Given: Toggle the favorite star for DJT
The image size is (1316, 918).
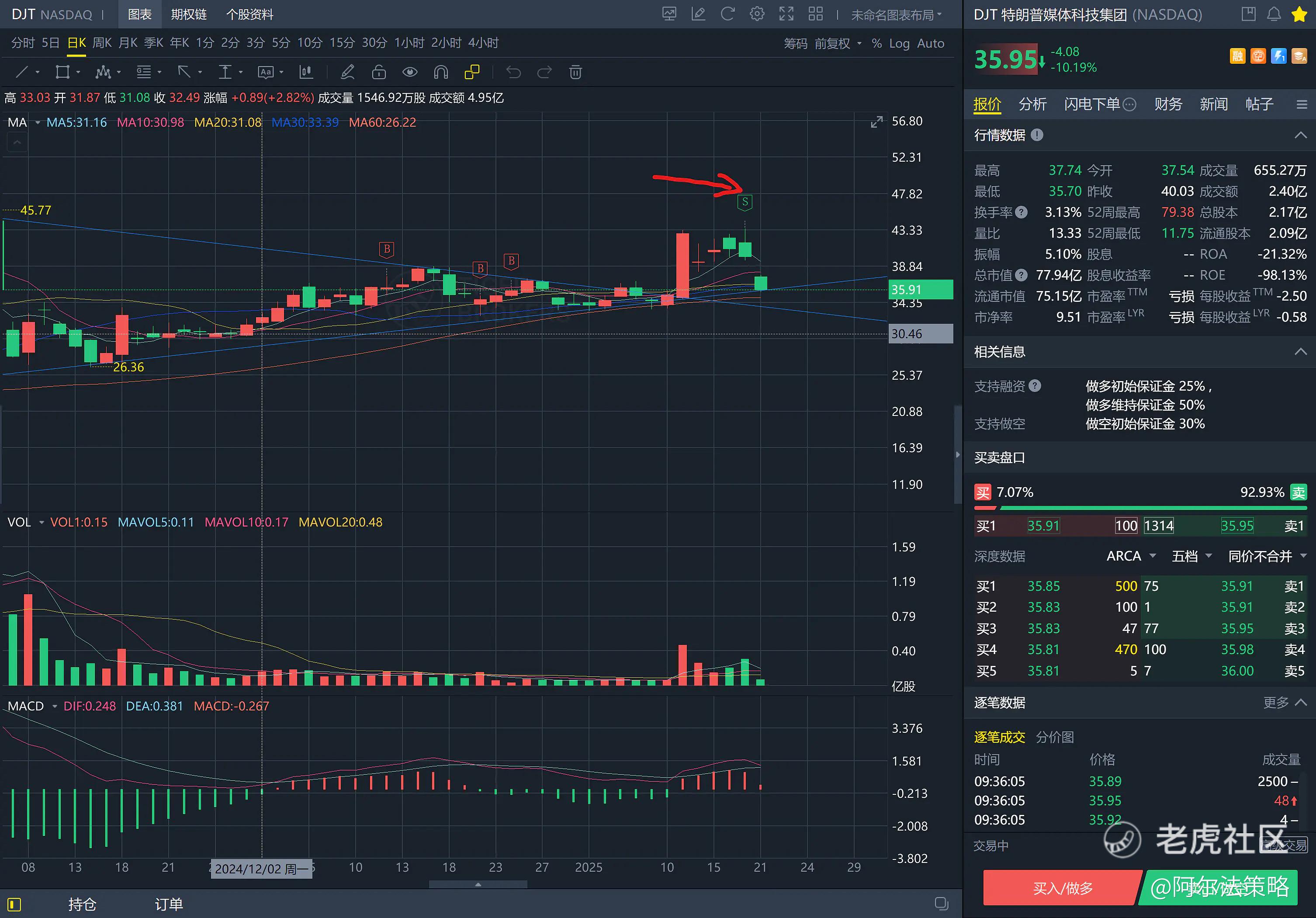Looking at the screenshot, I should (1299, 14).
